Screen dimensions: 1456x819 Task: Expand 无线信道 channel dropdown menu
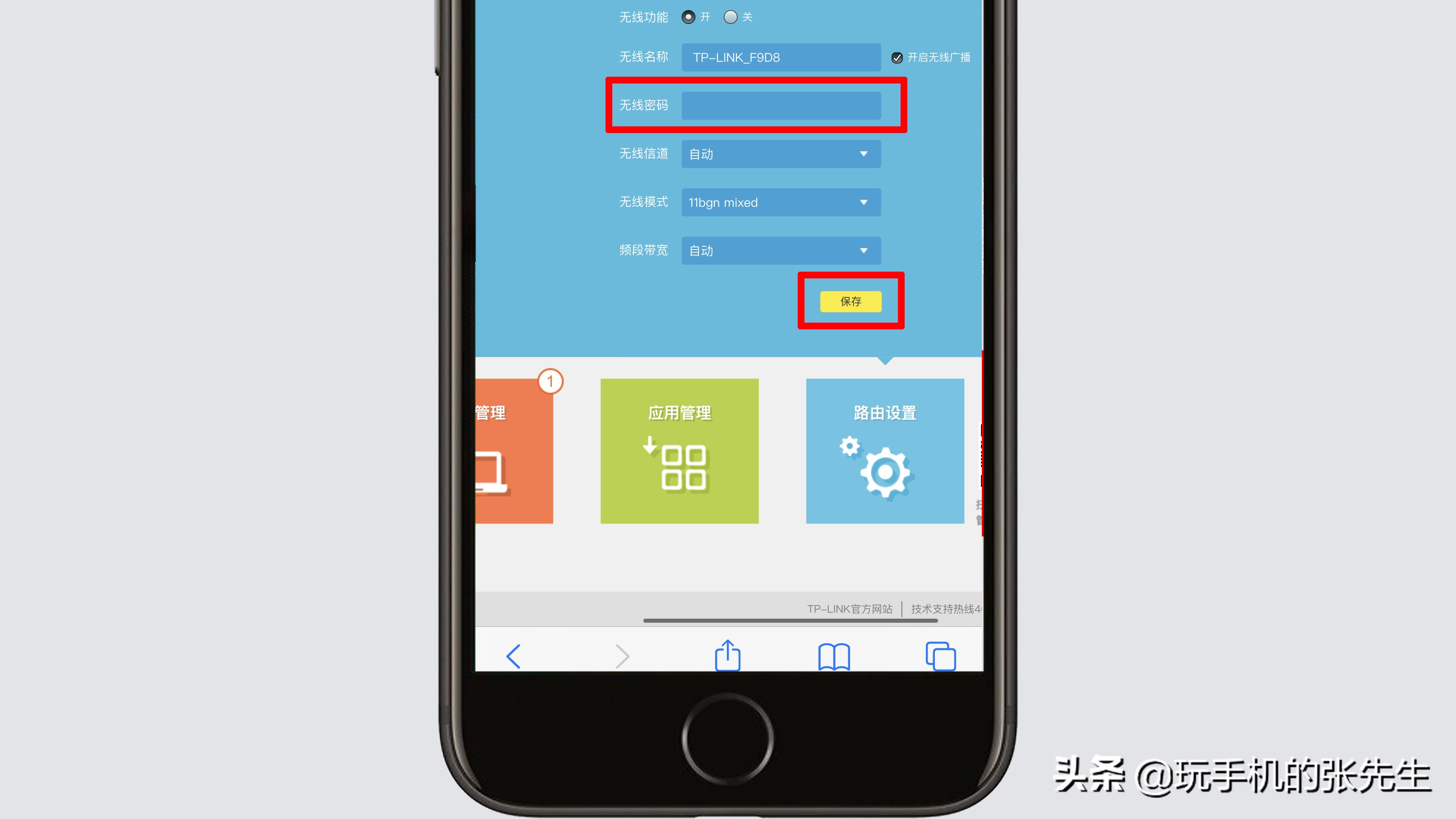click(x=780, y=154)
